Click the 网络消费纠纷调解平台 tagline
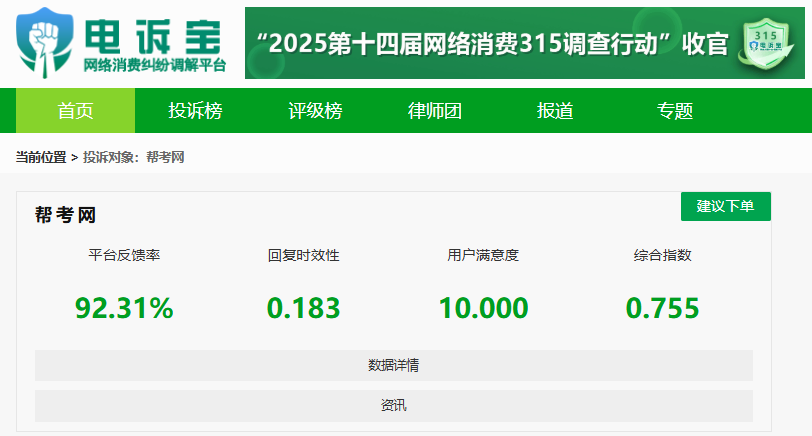 click(155, 65)
